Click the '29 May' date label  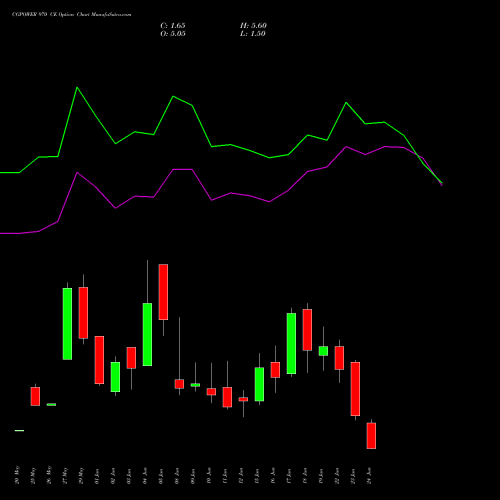81,475
